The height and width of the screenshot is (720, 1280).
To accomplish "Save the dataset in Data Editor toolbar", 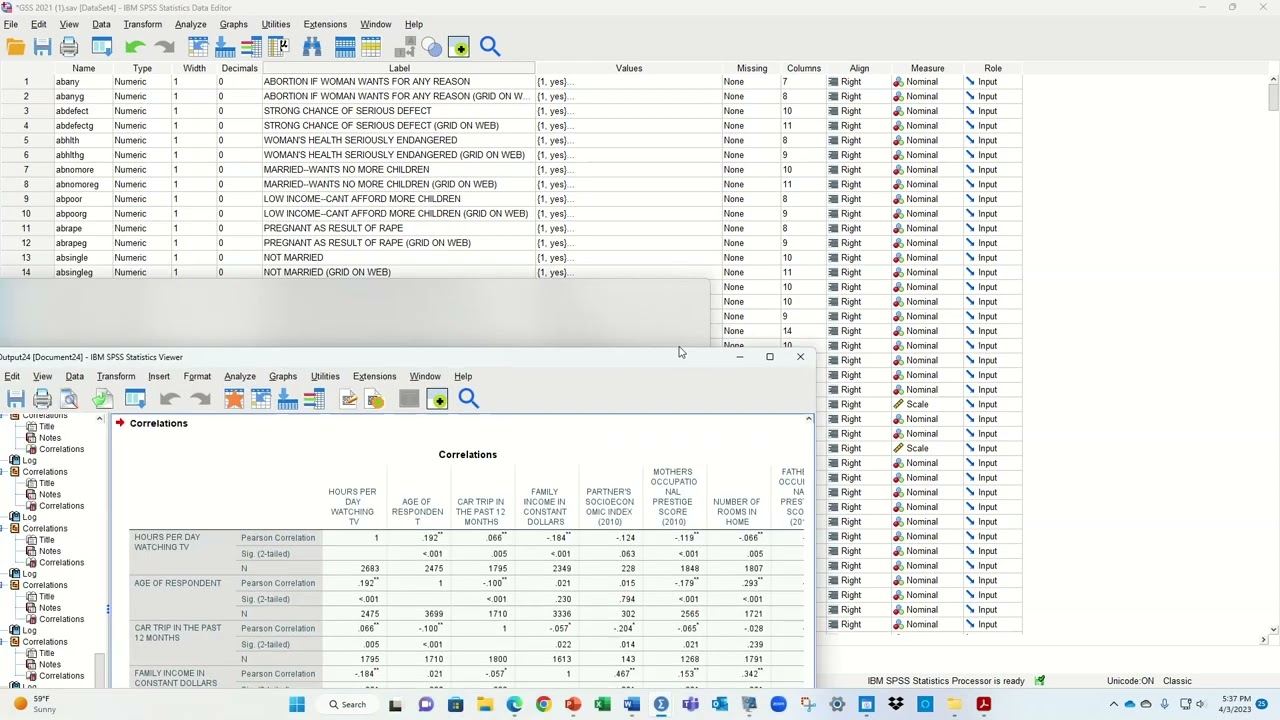I will (42, 47).
